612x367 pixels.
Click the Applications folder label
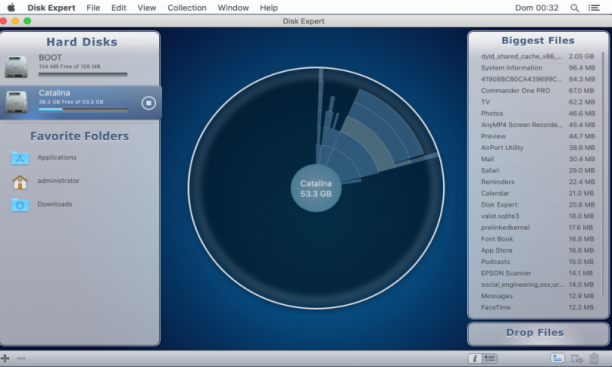(57, 157)
